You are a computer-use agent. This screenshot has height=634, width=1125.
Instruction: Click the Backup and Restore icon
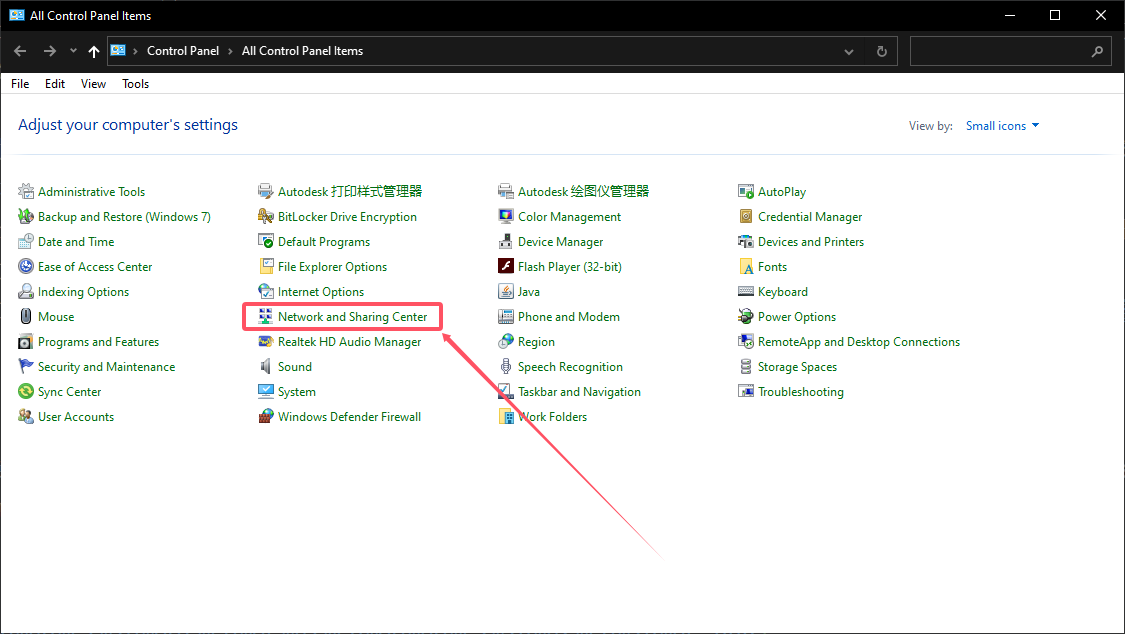click(26, 217)
